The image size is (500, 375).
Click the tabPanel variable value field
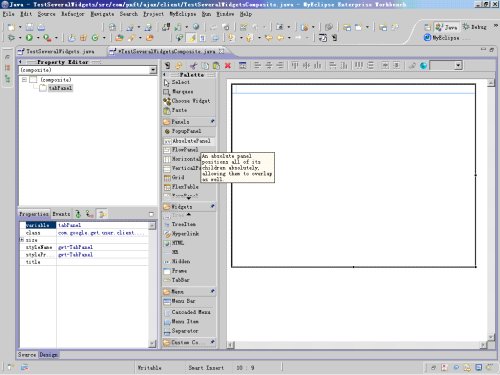click(x=102, y=225)
